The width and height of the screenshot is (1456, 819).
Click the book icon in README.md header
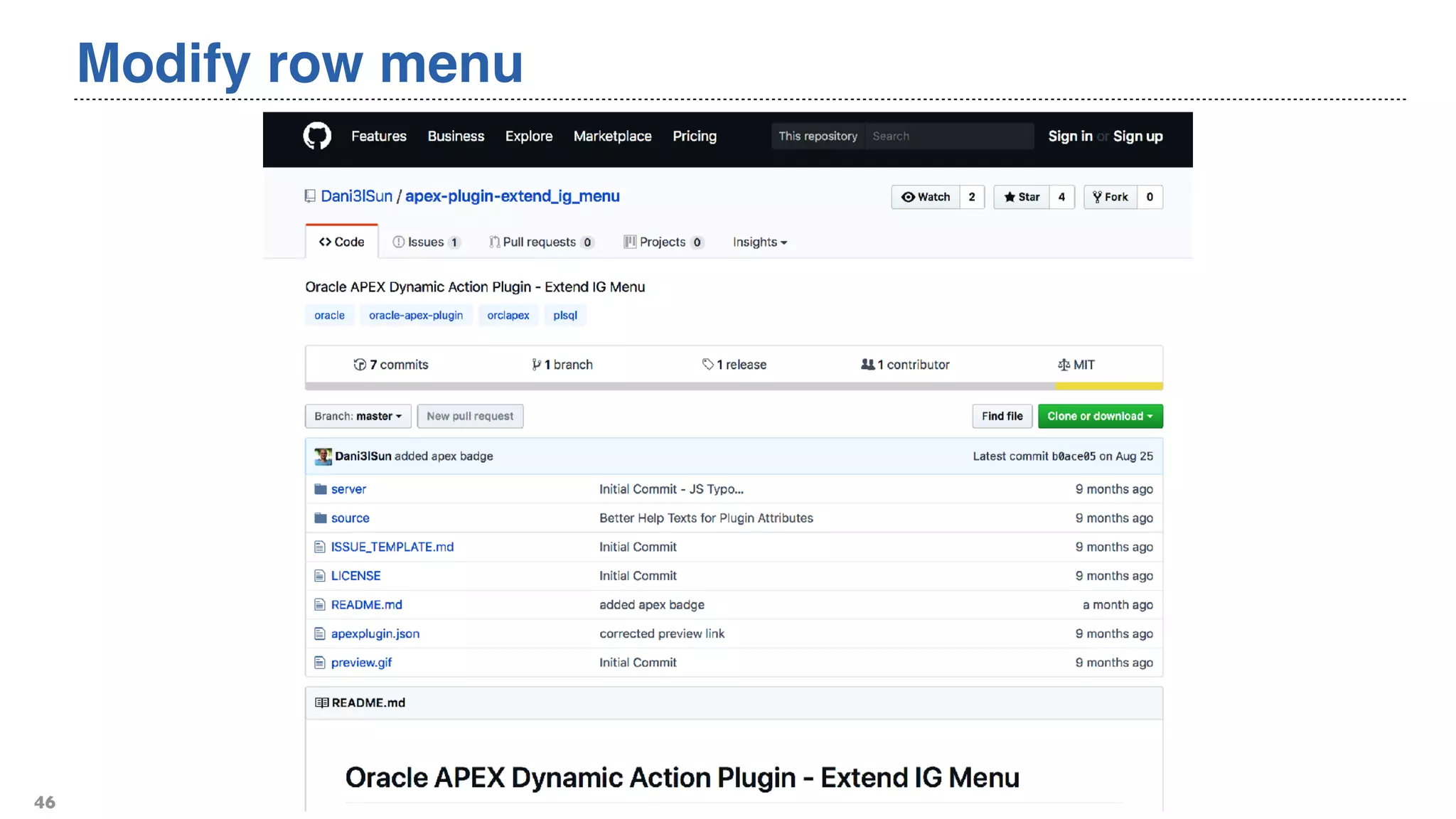[x=322, y=702]
